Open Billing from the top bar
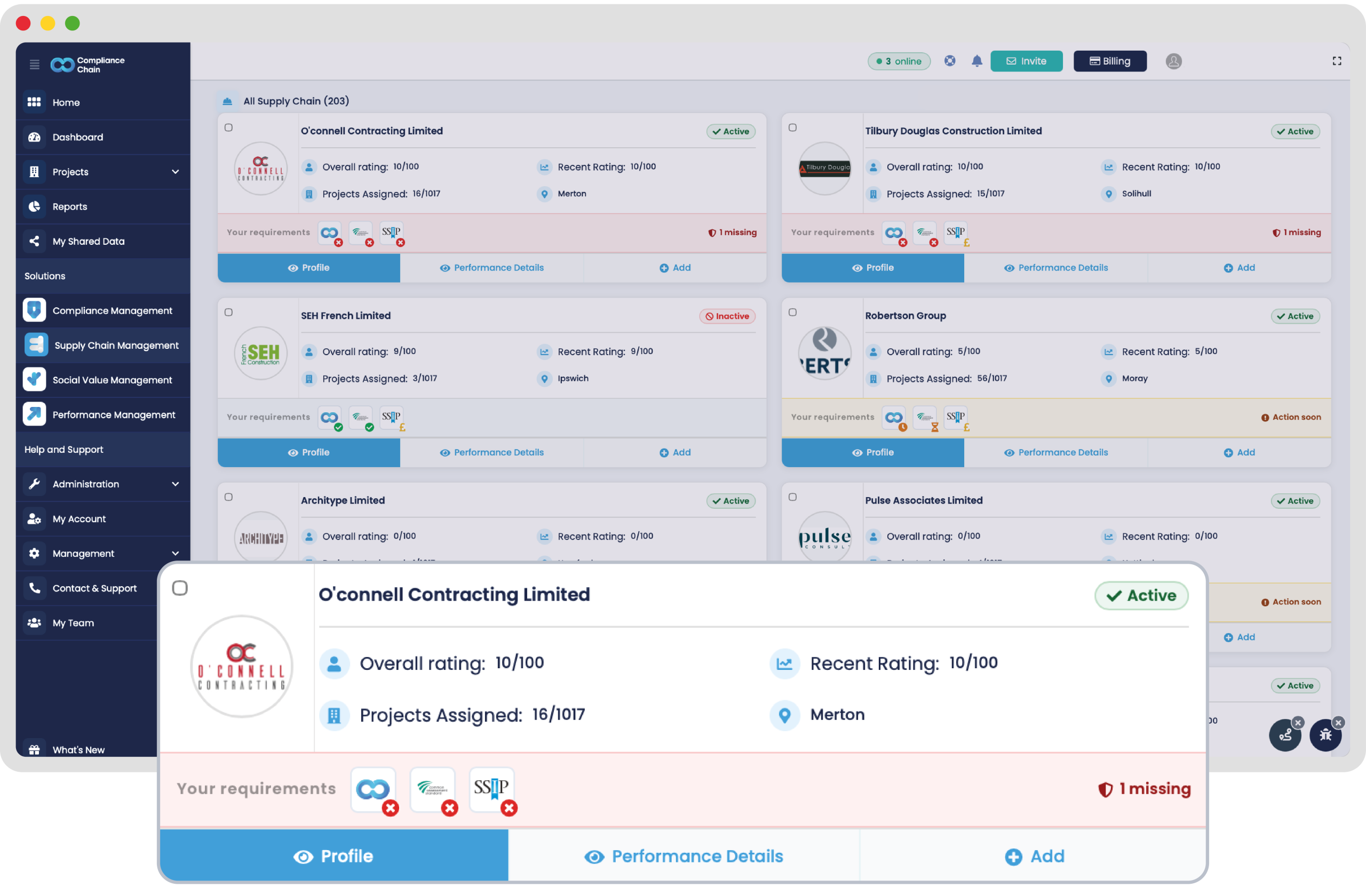 click(1110, 61)
